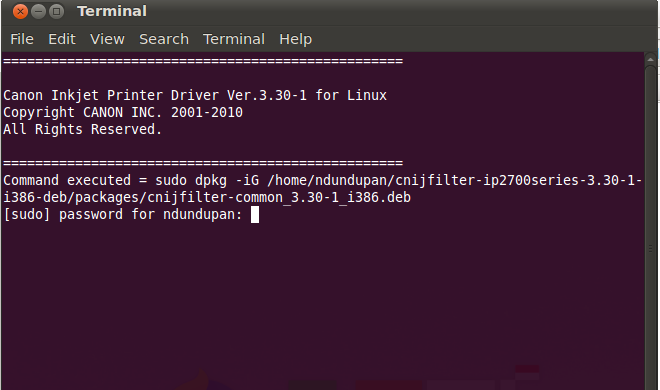Open the Help menu
Screen dimensions: 660x390
(x=295, y=39)
